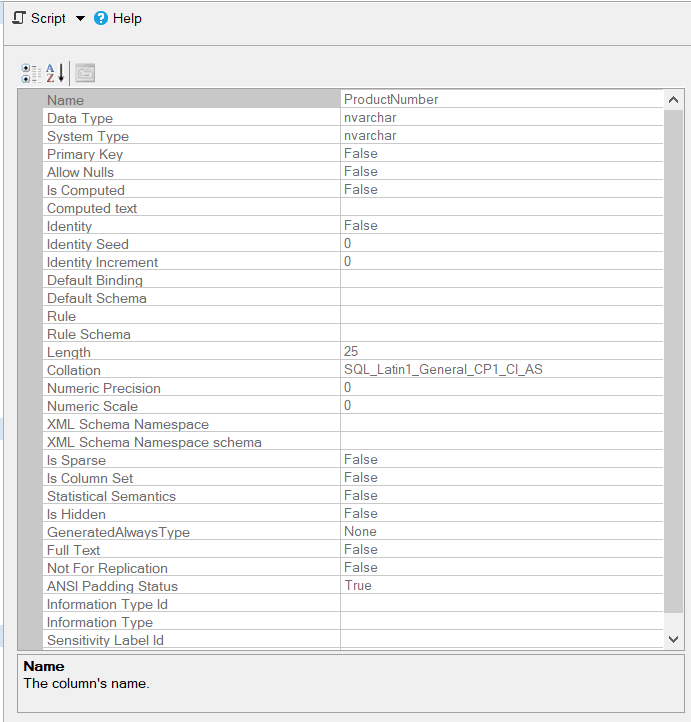Image resolution: width=691 pixels, height=722 pixels.
Task: Select the XML Schema Namespace schema label
Action: coord(154,442)
